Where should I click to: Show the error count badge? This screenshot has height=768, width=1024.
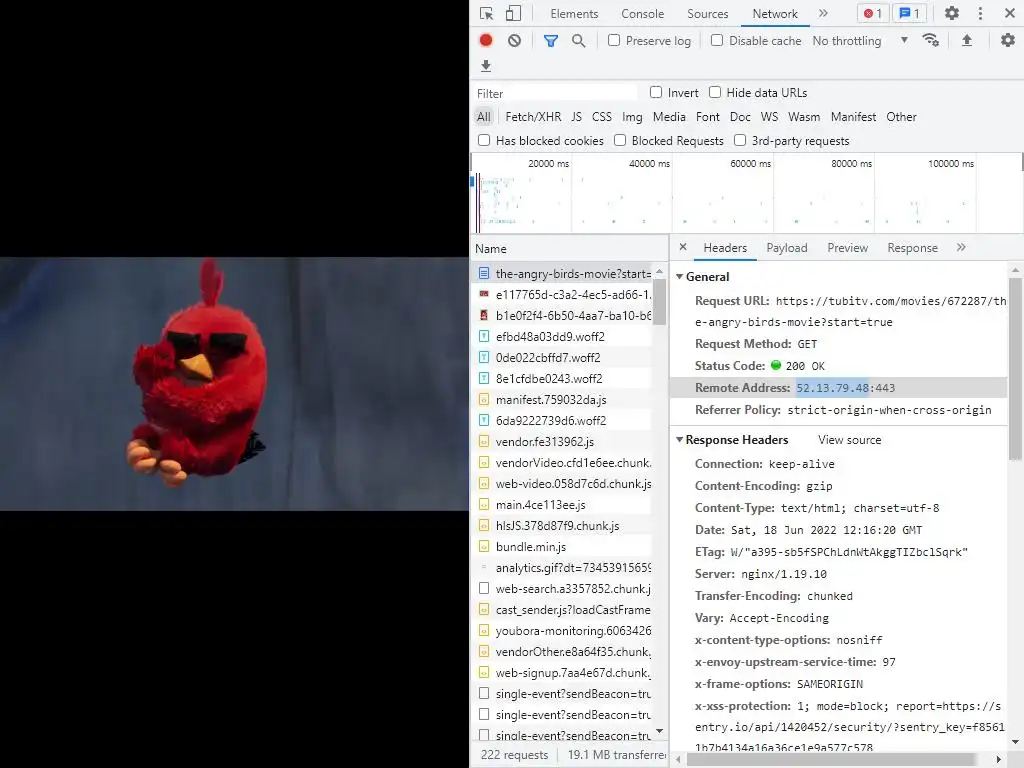pos(872,13)
